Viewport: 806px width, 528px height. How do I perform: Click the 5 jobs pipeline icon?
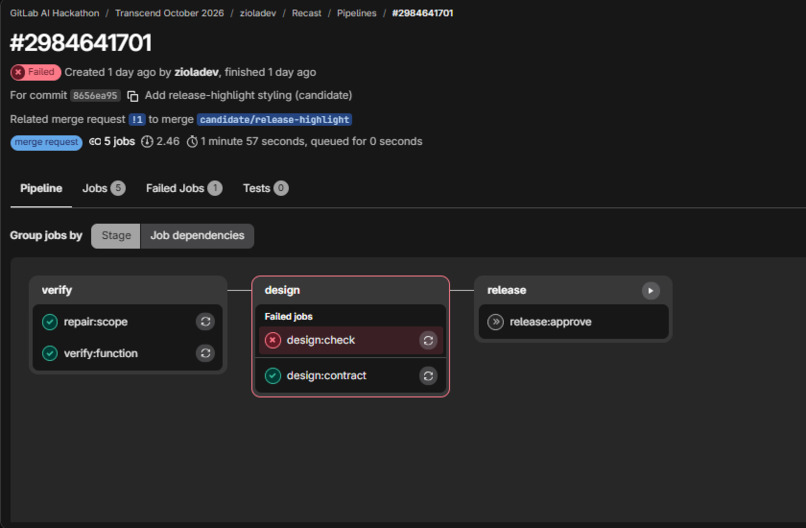point(95,141)
